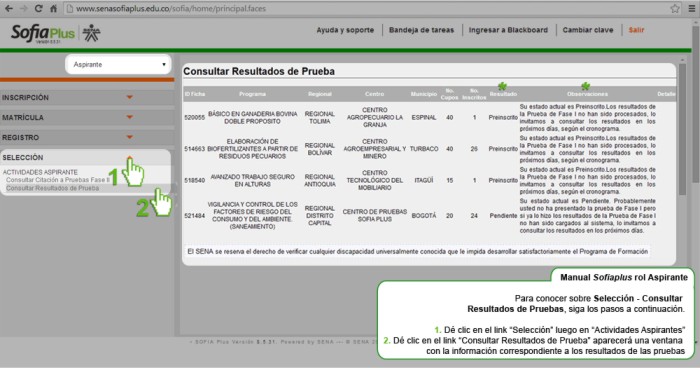This screenshot has height=368, width=700.
Task: Click CENTRO TECNOLÓGICO DEL MOBILIARIO cell
Action: [x=375, y=180]
